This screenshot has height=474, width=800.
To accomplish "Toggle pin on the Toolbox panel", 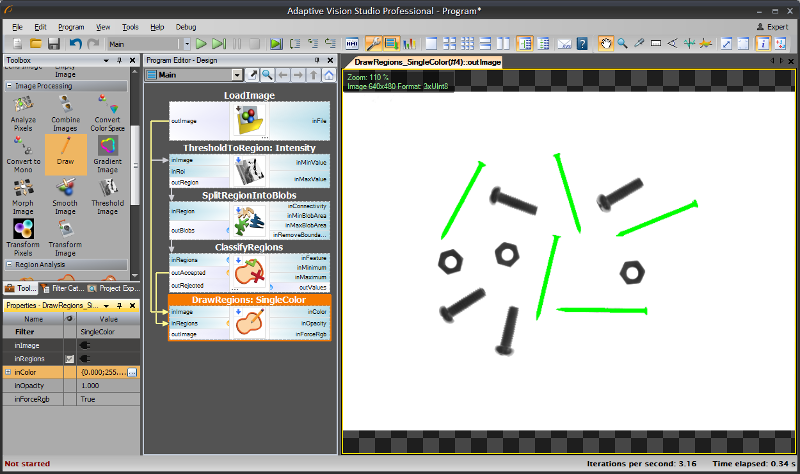I will pos(119,61).
